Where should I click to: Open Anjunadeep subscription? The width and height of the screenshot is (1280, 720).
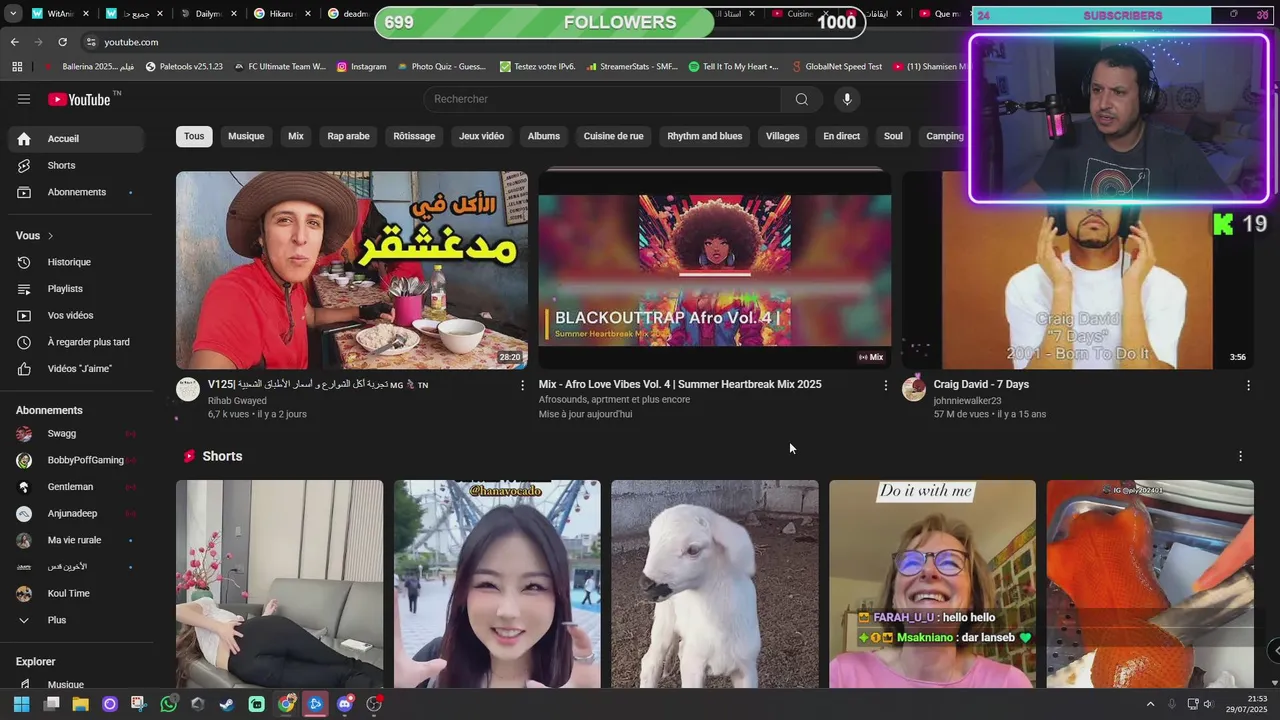click(x=76, y=514)
